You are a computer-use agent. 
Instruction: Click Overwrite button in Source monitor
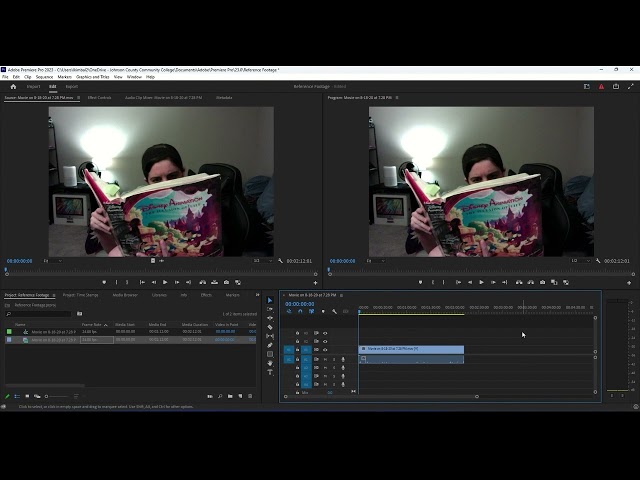(x=214, y=282)
